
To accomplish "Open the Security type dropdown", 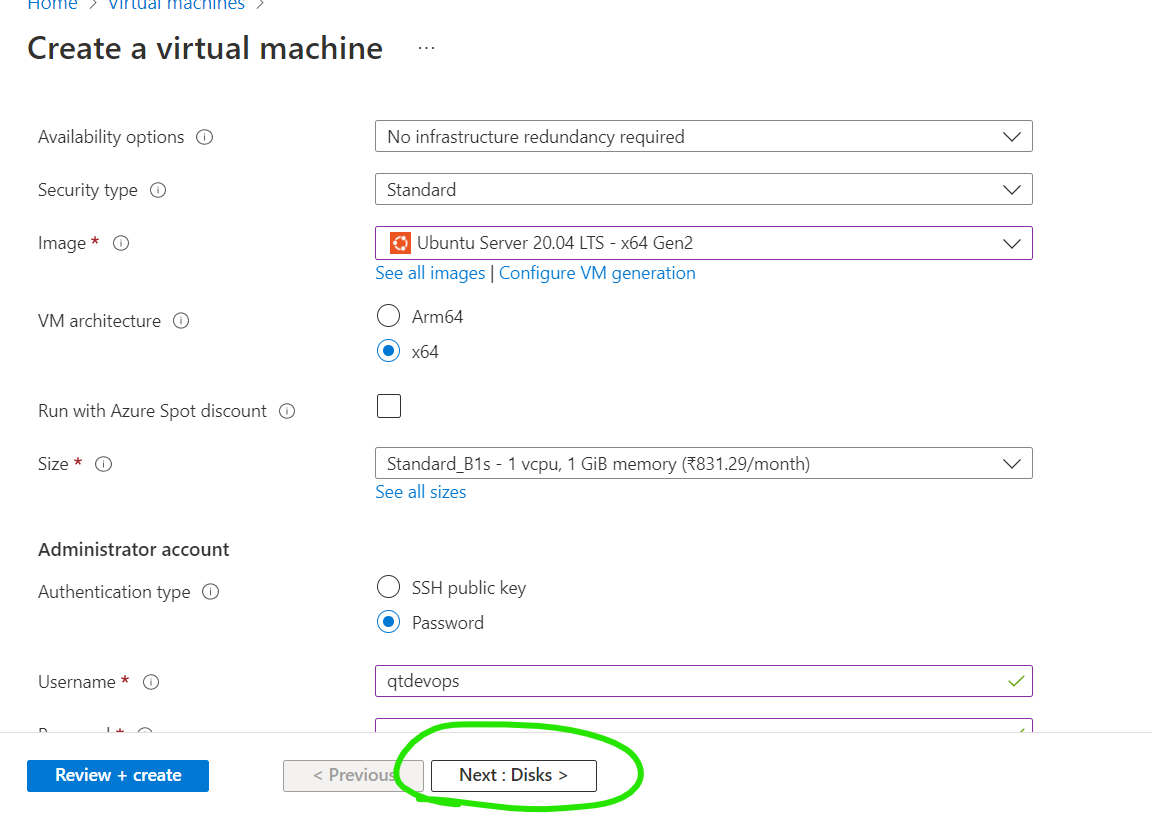I will (x=703, y=189).
